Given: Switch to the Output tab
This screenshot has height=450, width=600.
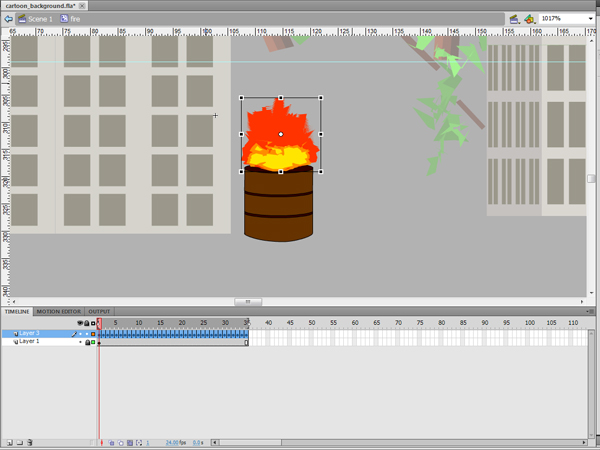Looking at the screenshot, I should 99,311.
